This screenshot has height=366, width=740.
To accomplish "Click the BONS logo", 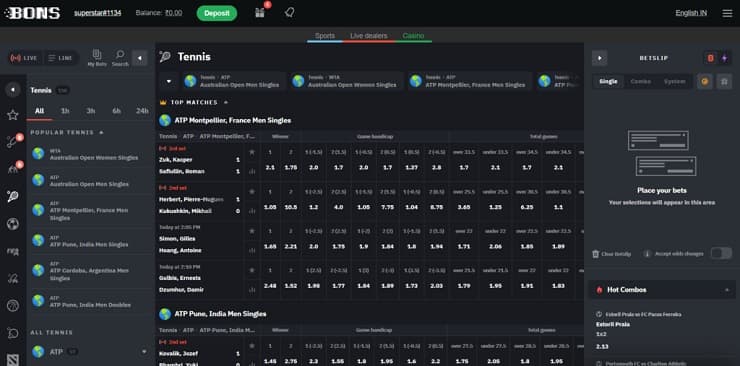I will pyautogui.click(x=33, y=13).
